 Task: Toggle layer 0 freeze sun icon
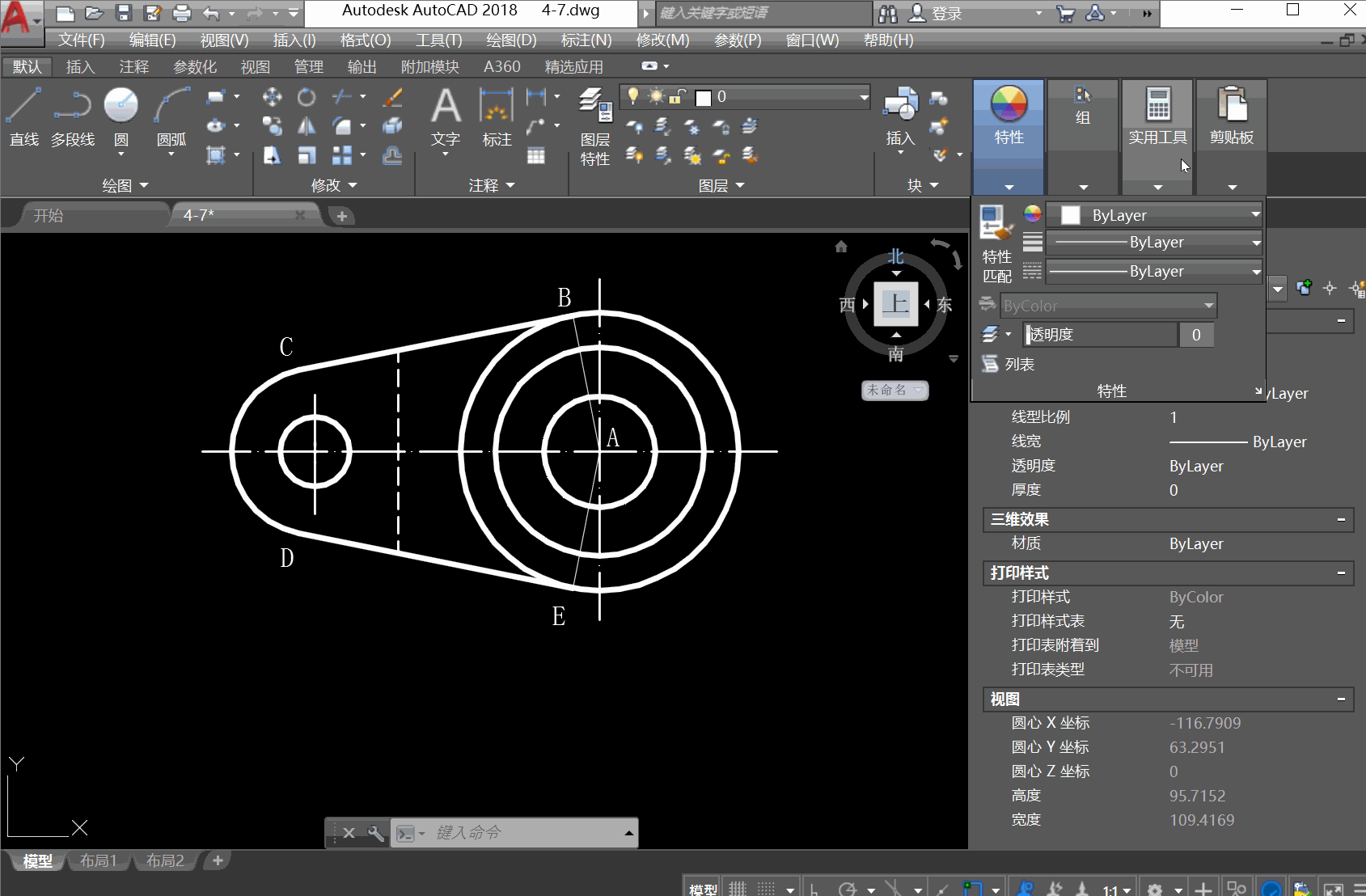656,97
